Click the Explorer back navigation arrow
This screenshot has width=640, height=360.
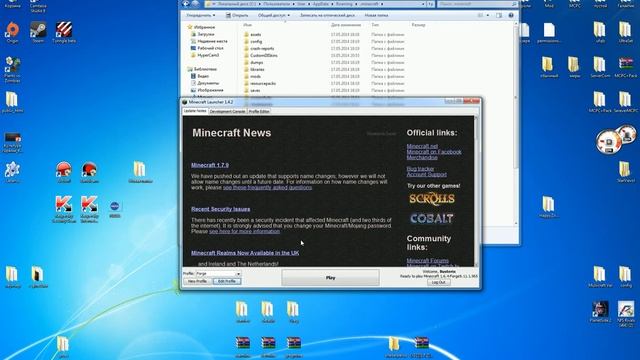click(x=186, y=4)
